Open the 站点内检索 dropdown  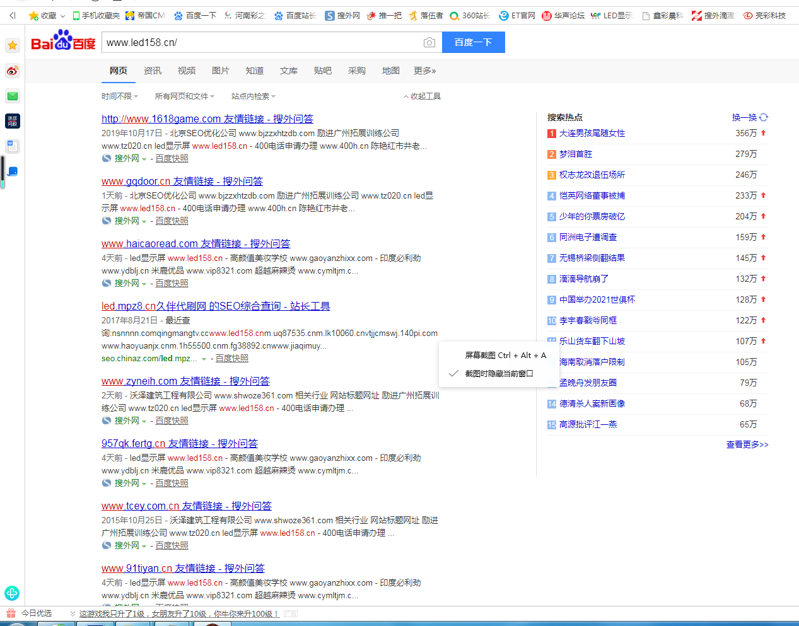point(253,96)
